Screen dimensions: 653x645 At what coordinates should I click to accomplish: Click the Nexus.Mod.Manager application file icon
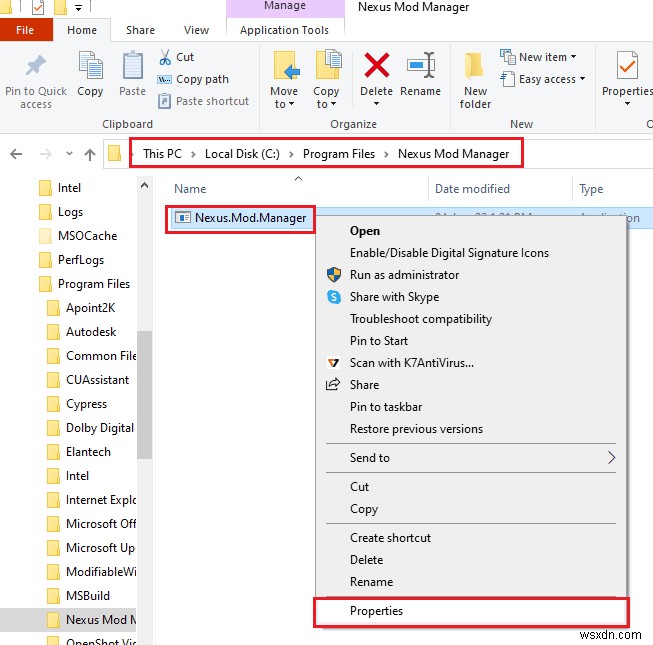(x=182, y=217)
